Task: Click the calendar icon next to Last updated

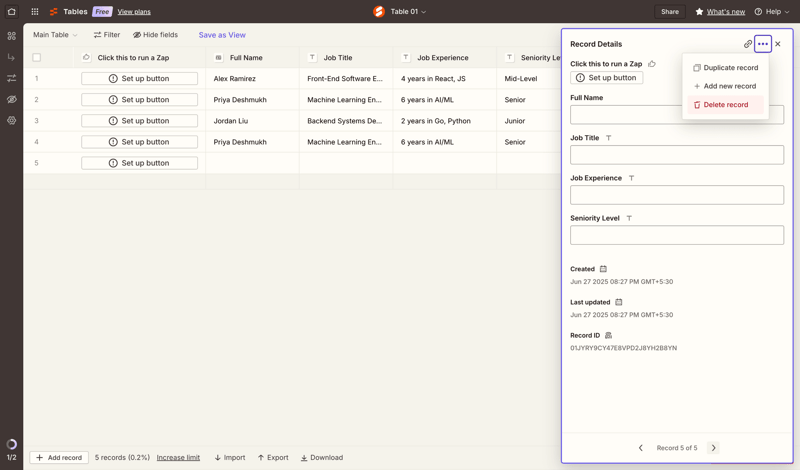Action: click(618, 302)
